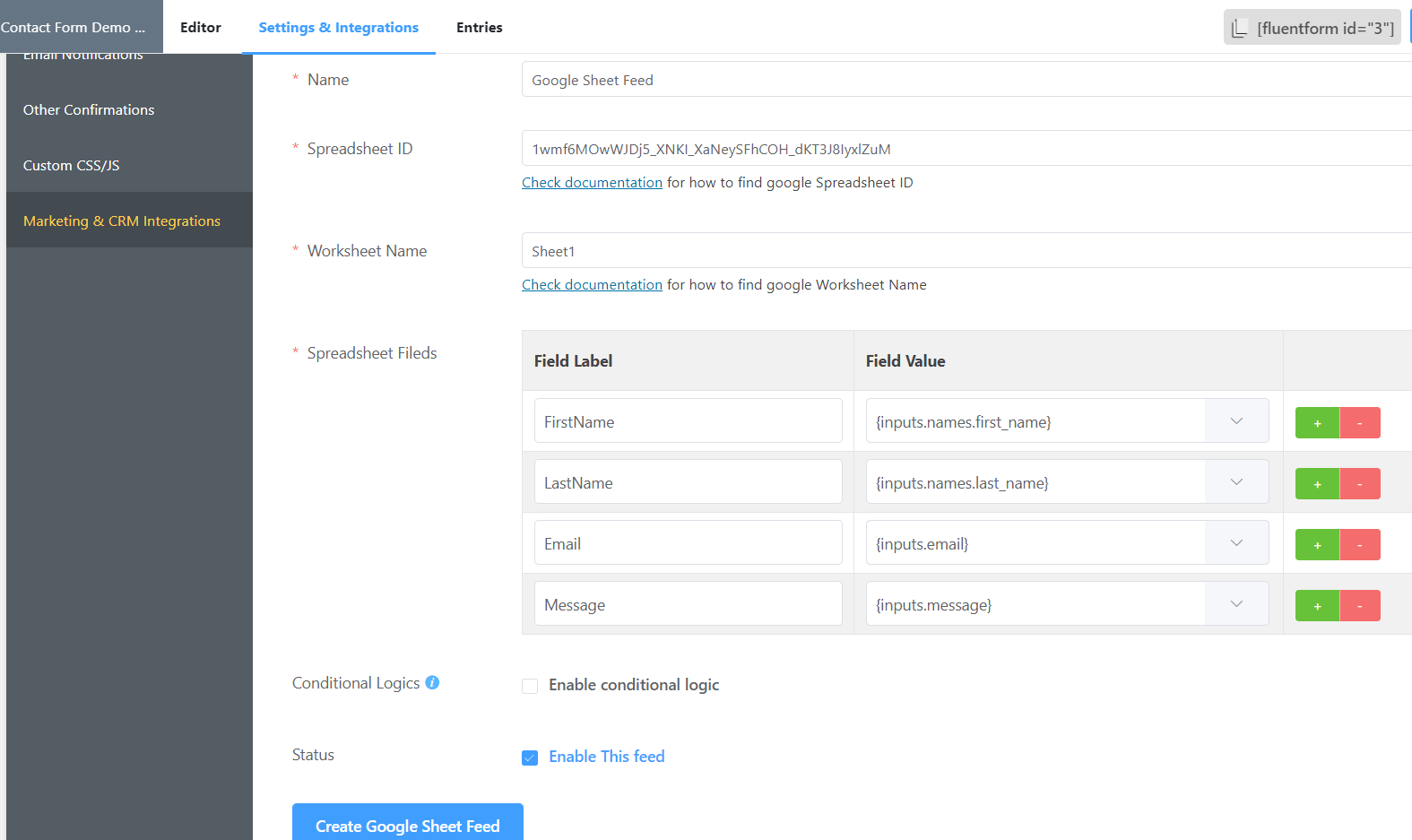Image resolution: width=1412 pixels, height=840 pixels.
Task: Add a row after Email field
Action: pos(1317,544)
